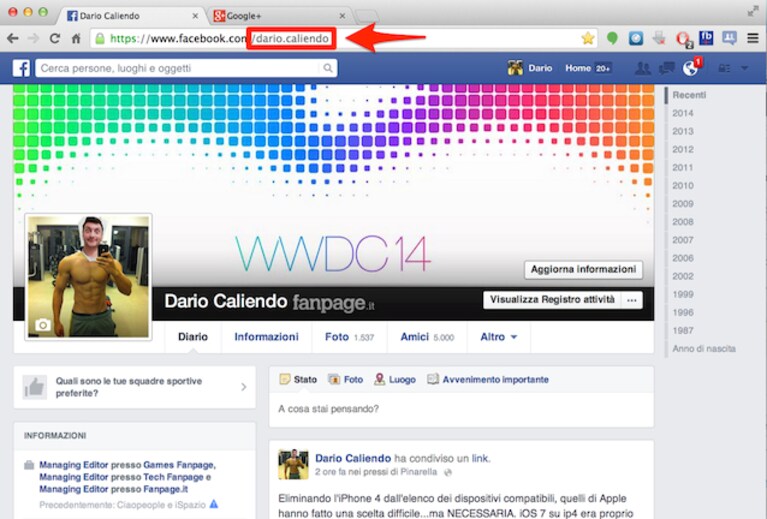Expand the Altro dropdown tab
Viewport: 767px width, 519px height.
pyautogui.click(x=498, y=337)
